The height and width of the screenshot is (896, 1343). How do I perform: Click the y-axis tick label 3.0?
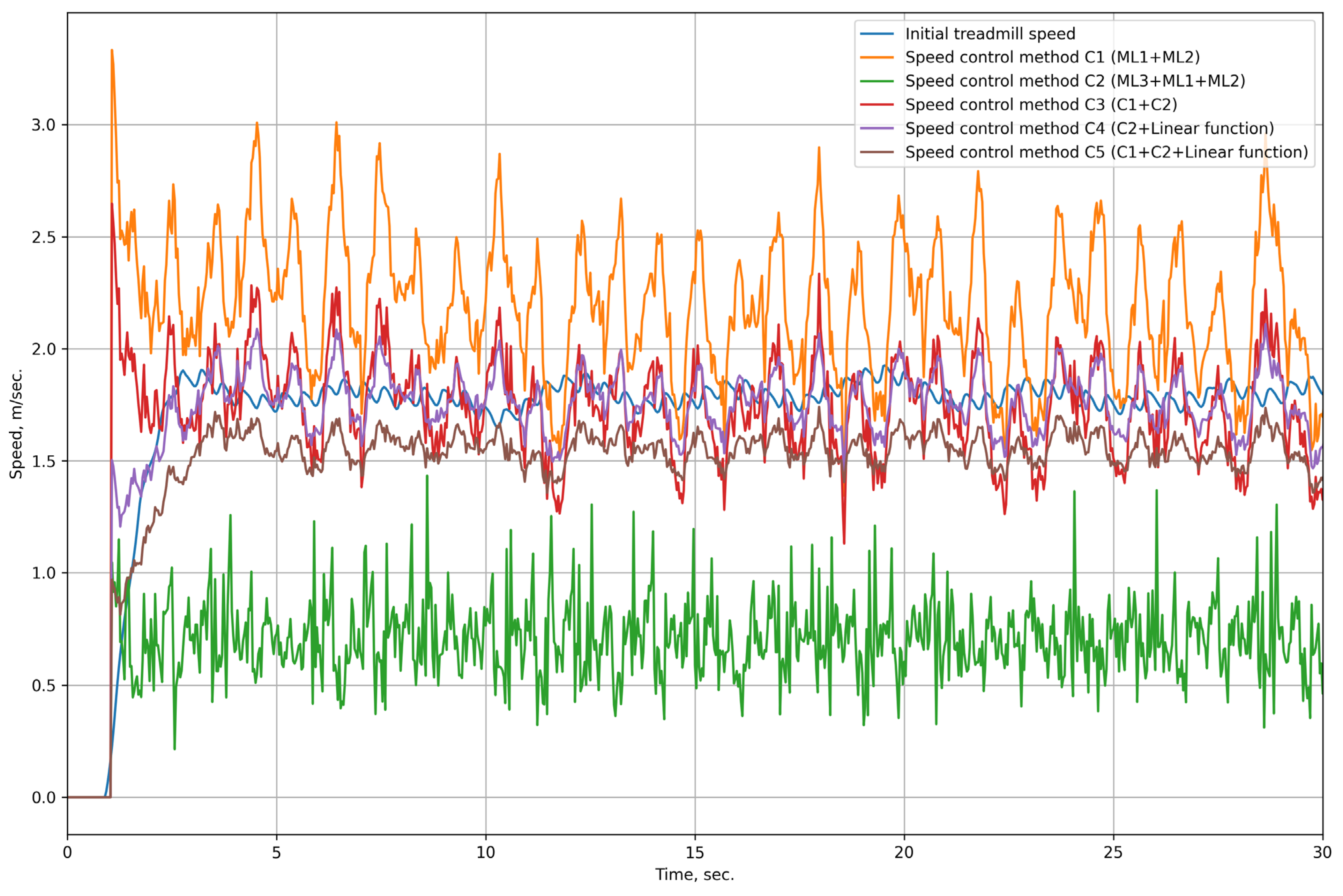click(43, 125)
